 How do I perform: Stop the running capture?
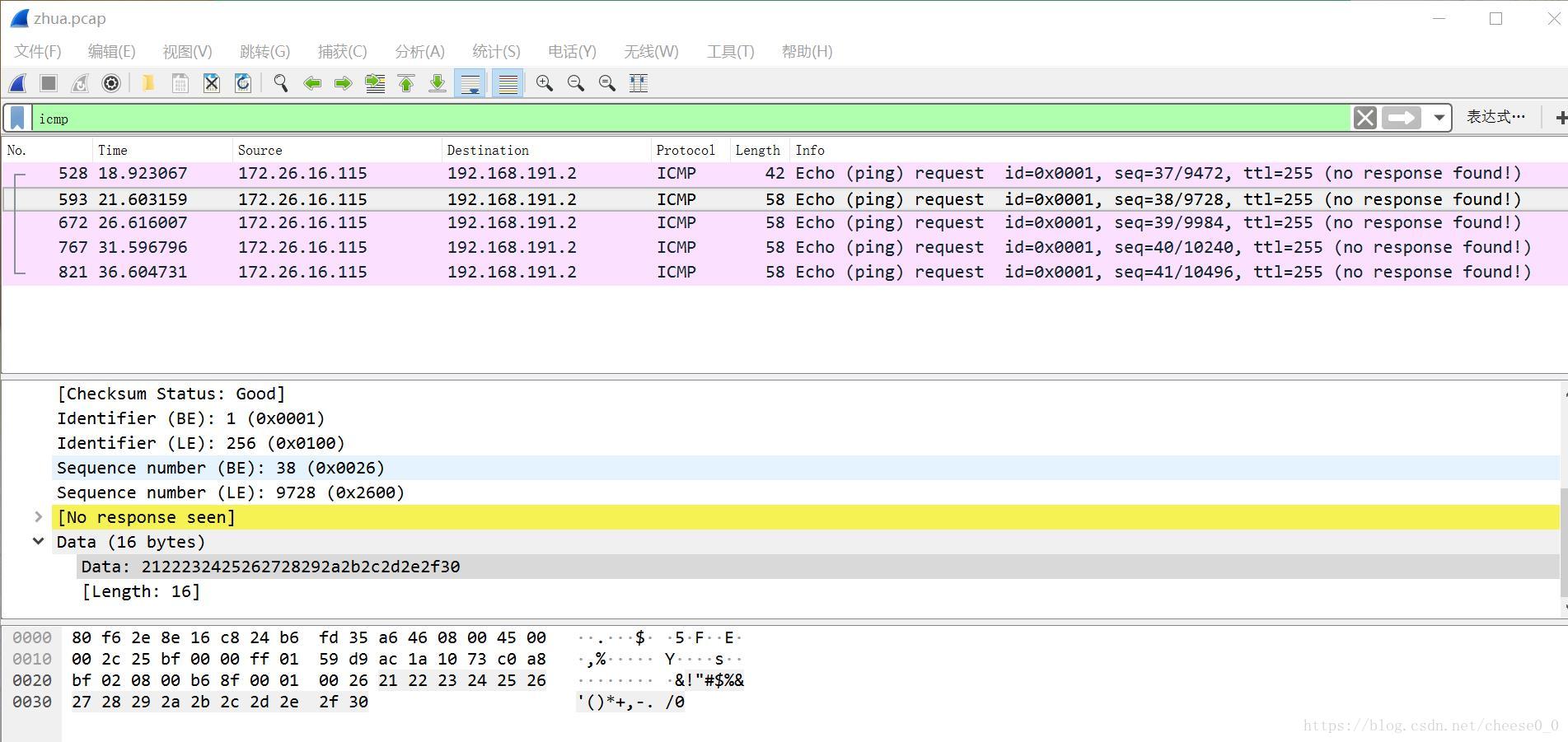click(x=49, y=83)
